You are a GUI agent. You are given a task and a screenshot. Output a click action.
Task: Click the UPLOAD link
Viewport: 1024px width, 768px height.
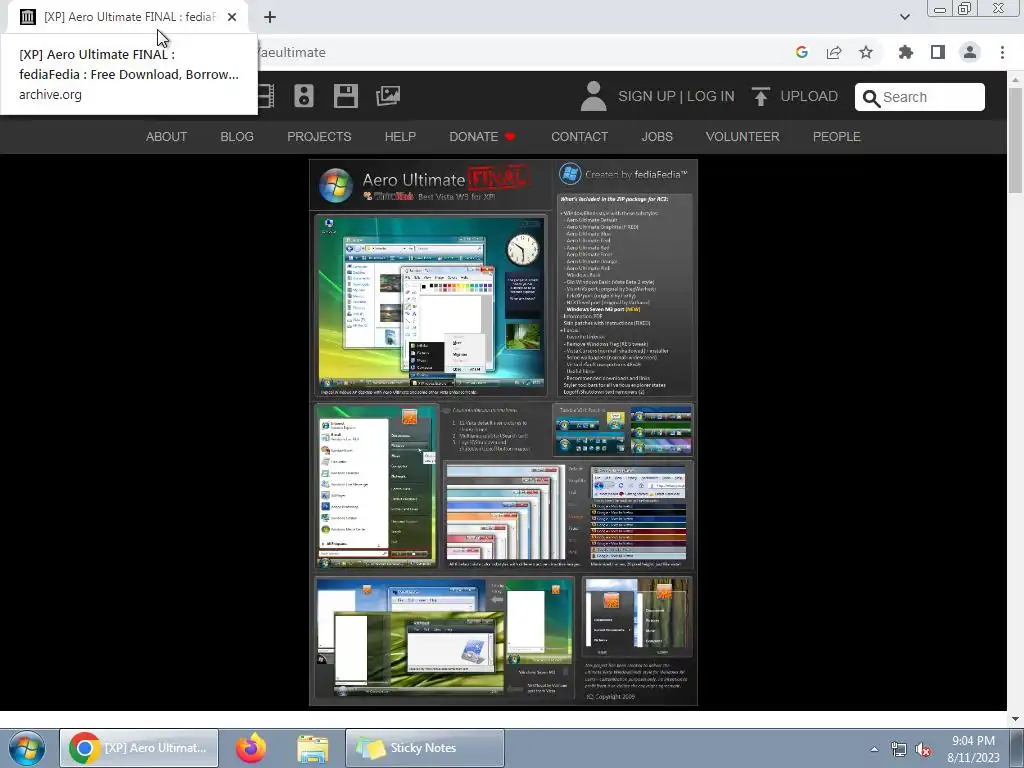tap(808, 96)
